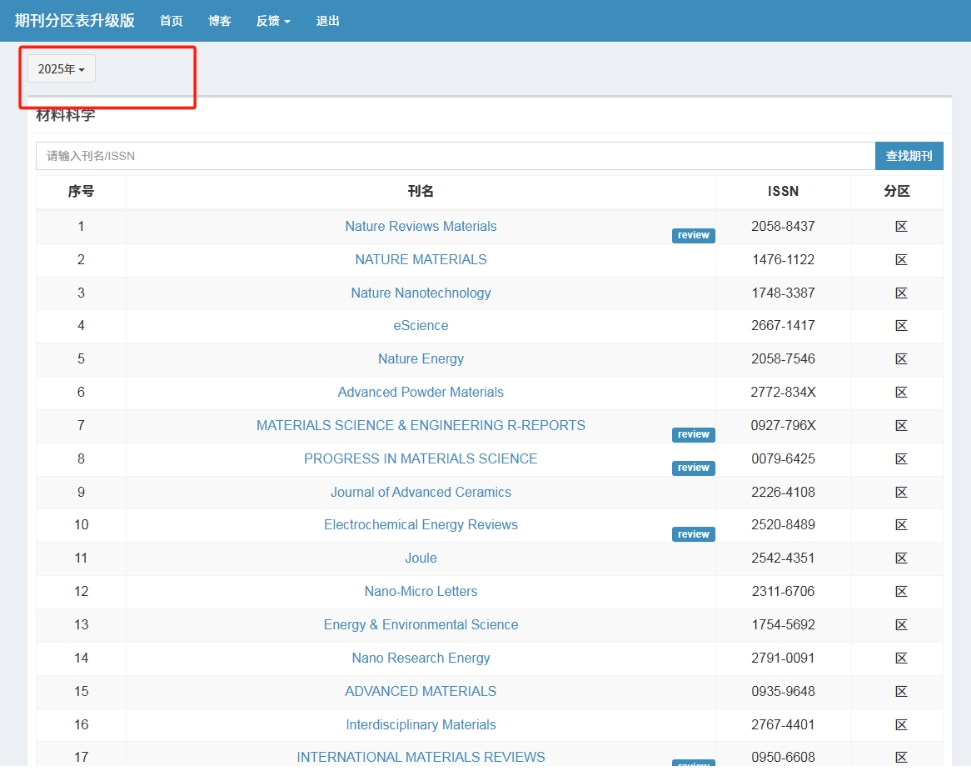
Task: Select ISSN 2226-4108 cell
Action: 783,492
